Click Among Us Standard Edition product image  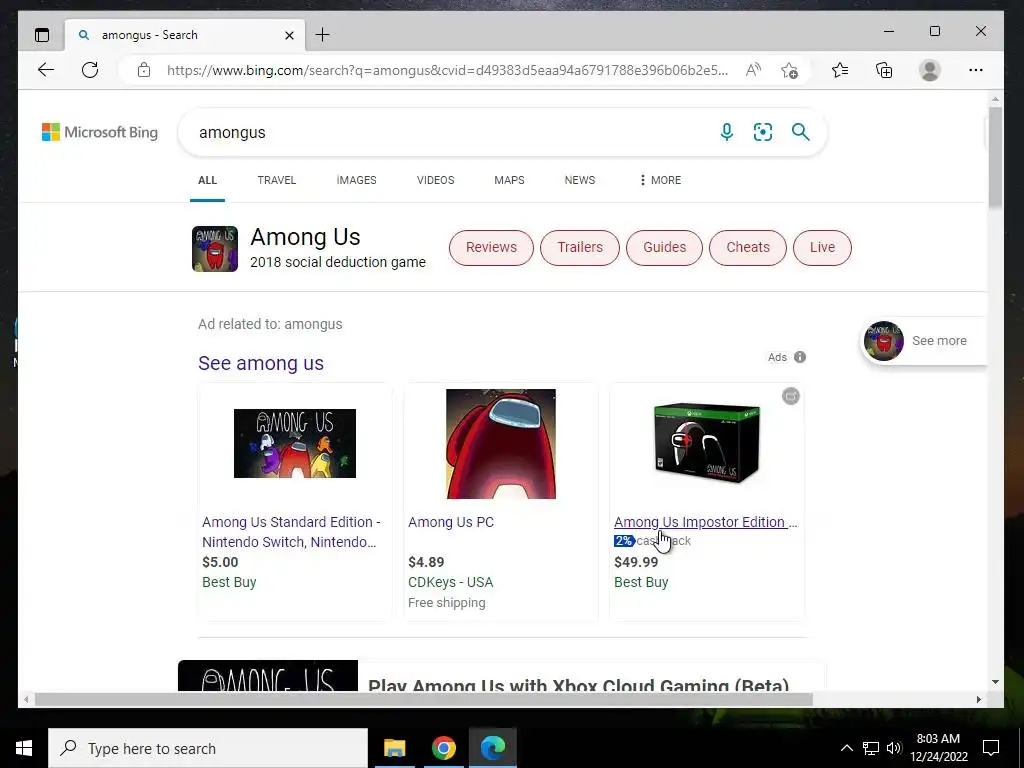[295, 443]
